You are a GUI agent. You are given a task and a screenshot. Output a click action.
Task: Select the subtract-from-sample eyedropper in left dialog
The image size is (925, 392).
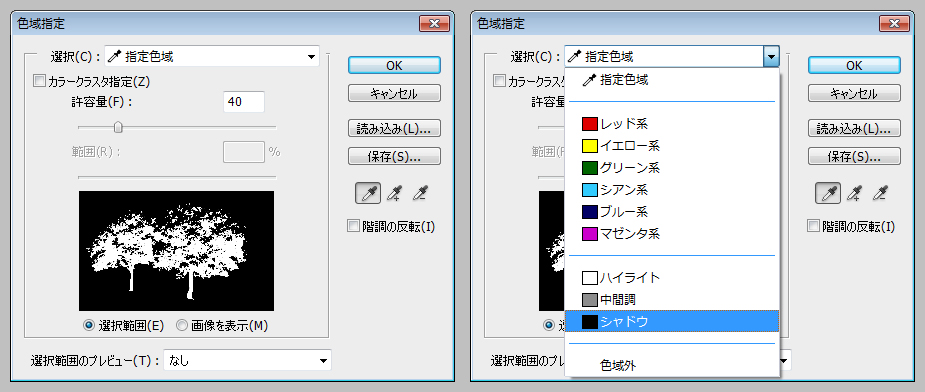[420, 193]
